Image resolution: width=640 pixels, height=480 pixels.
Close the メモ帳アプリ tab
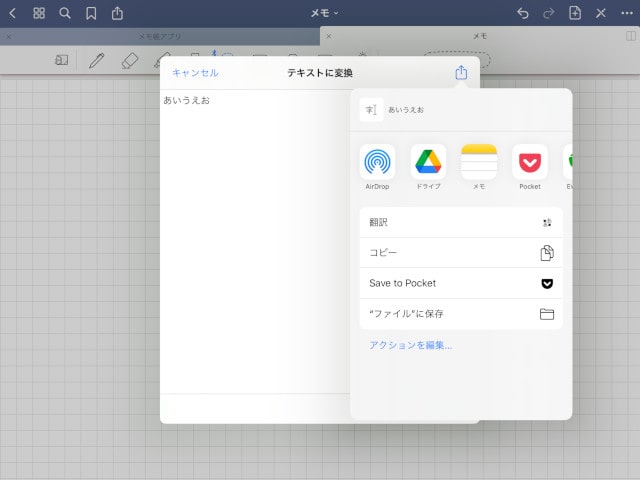click(9, 37)
